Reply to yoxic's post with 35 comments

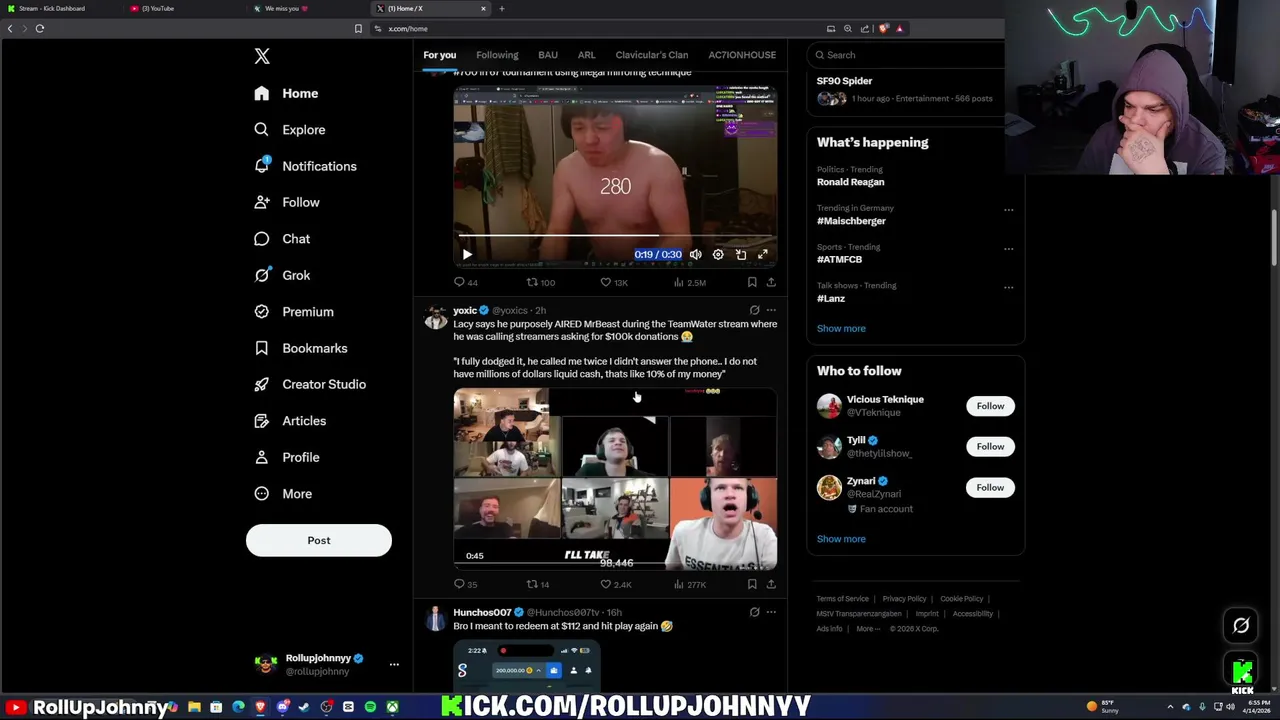click(466, 584)
